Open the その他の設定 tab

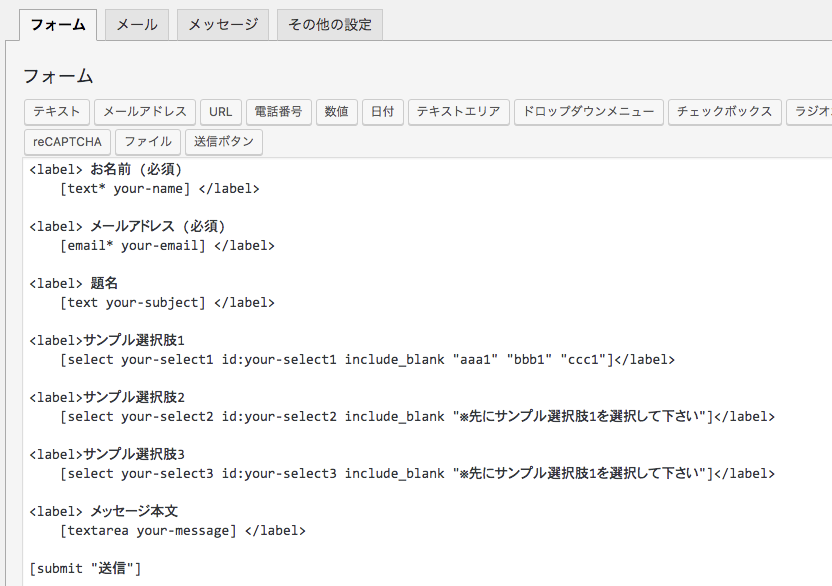tap(330, 25)
